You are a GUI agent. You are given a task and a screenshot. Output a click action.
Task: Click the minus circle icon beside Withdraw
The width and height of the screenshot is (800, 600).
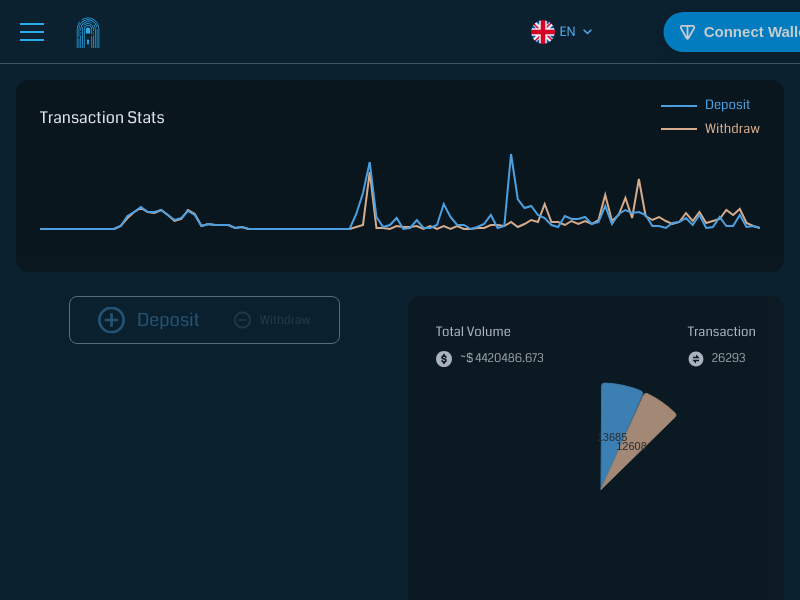[242, 320]
